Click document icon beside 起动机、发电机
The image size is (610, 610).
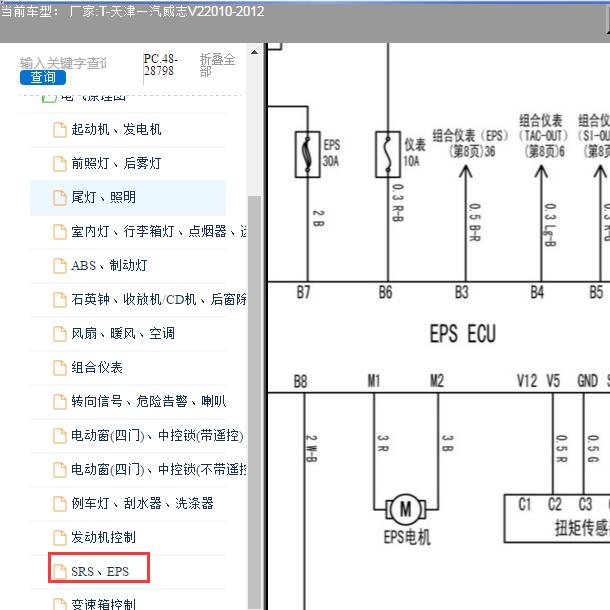60,130
